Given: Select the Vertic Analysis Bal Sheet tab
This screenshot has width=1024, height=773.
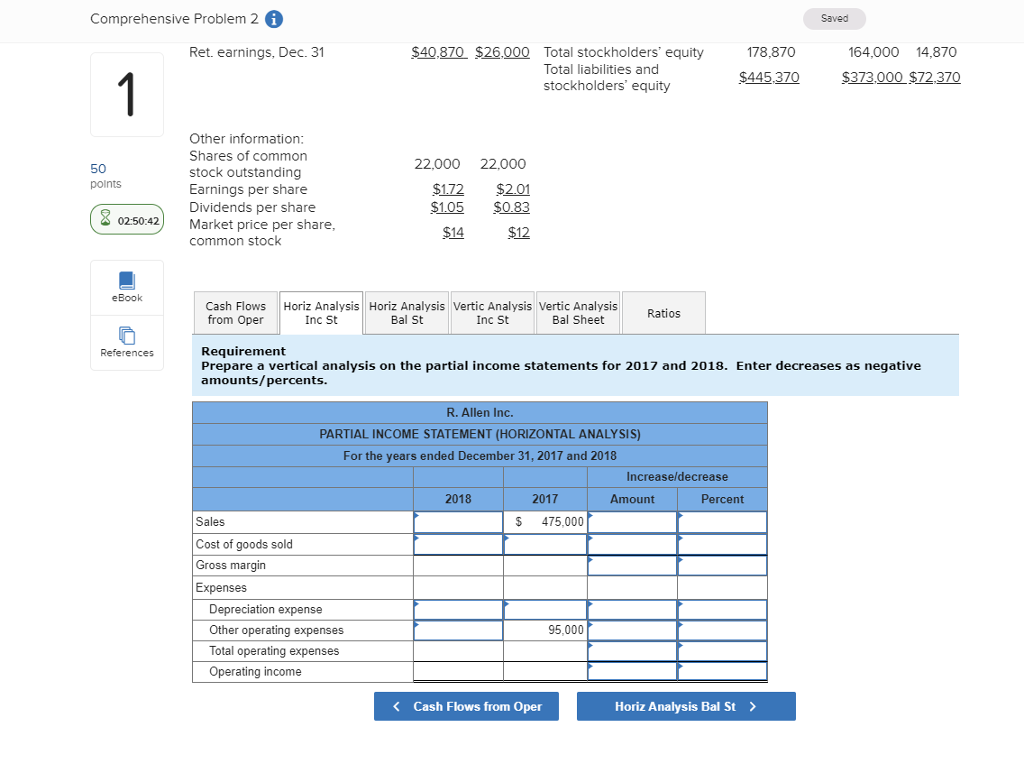Looking at the screenshot, I should point(578,312).
